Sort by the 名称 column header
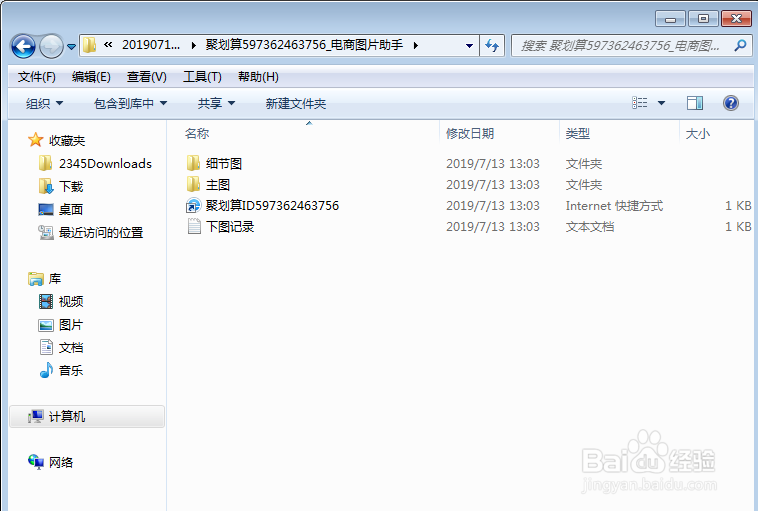Screen dimensions: 758x511 point(197,133)
